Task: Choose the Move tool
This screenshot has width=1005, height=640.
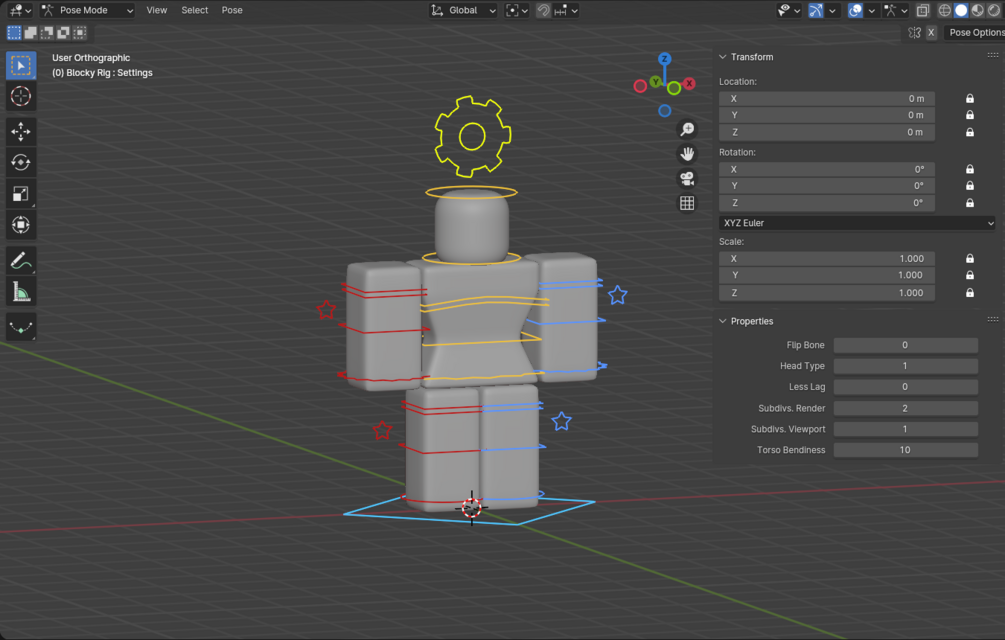Action: click(21, 132)
